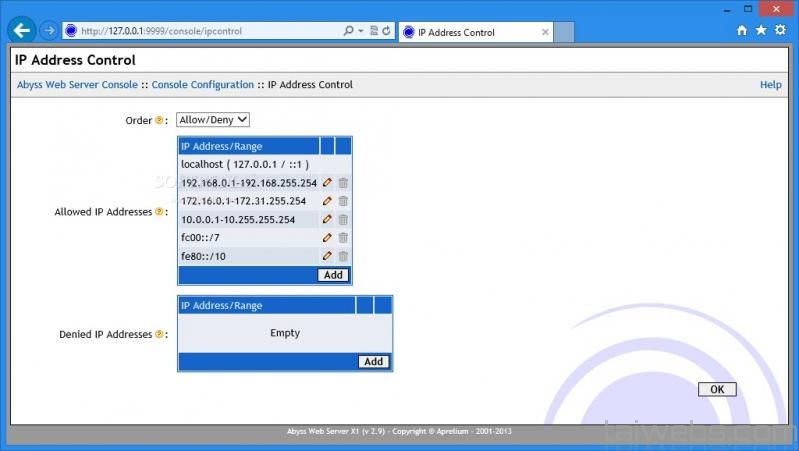Image resolution: width=799 pixels, height=451 pixels.
Task: Click help icon next to Denied IP Addresses
Action: click(160, 335)
